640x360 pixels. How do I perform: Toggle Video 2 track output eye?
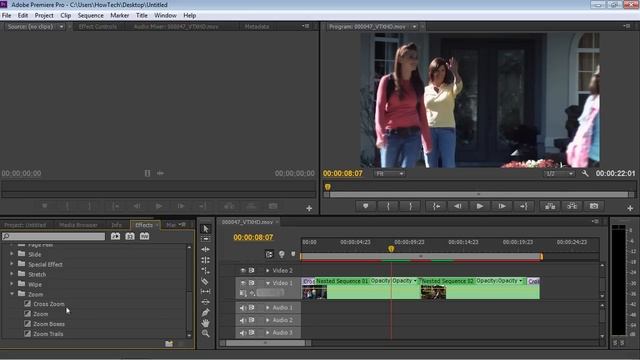coord(243,270)
